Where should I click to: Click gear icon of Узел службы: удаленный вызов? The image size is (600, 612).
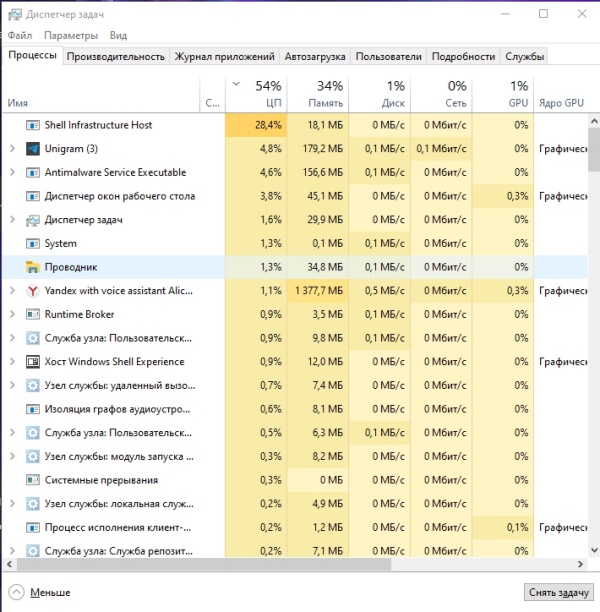pyautogui.click(x=33, y=386)
